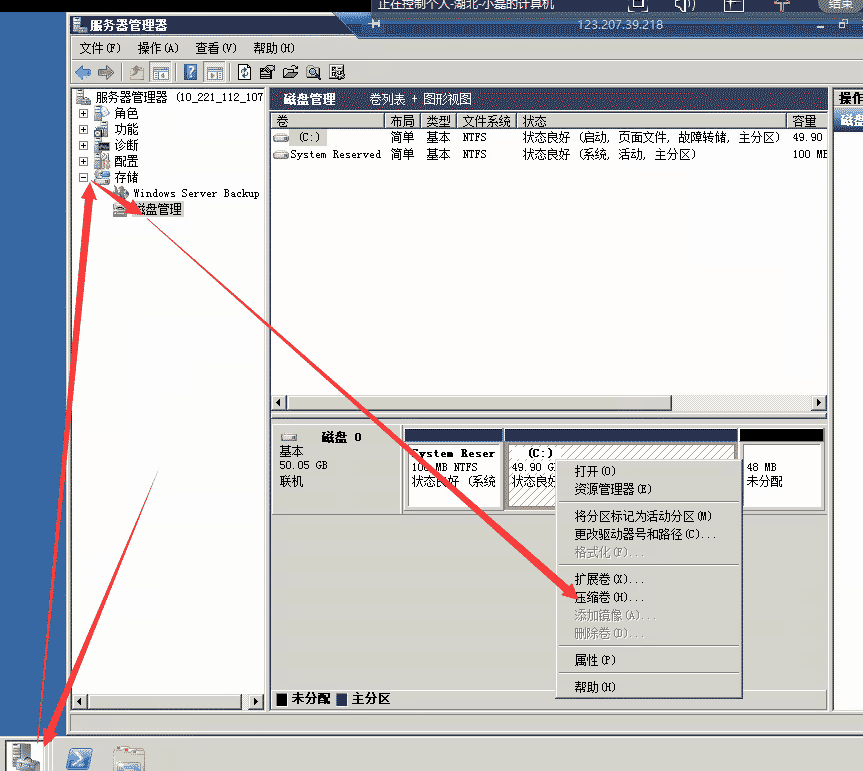Image resolution: width=863 pixels, height=771 pixels.
Task: Select the System Reserved partition block
Action: pos(454,469)
